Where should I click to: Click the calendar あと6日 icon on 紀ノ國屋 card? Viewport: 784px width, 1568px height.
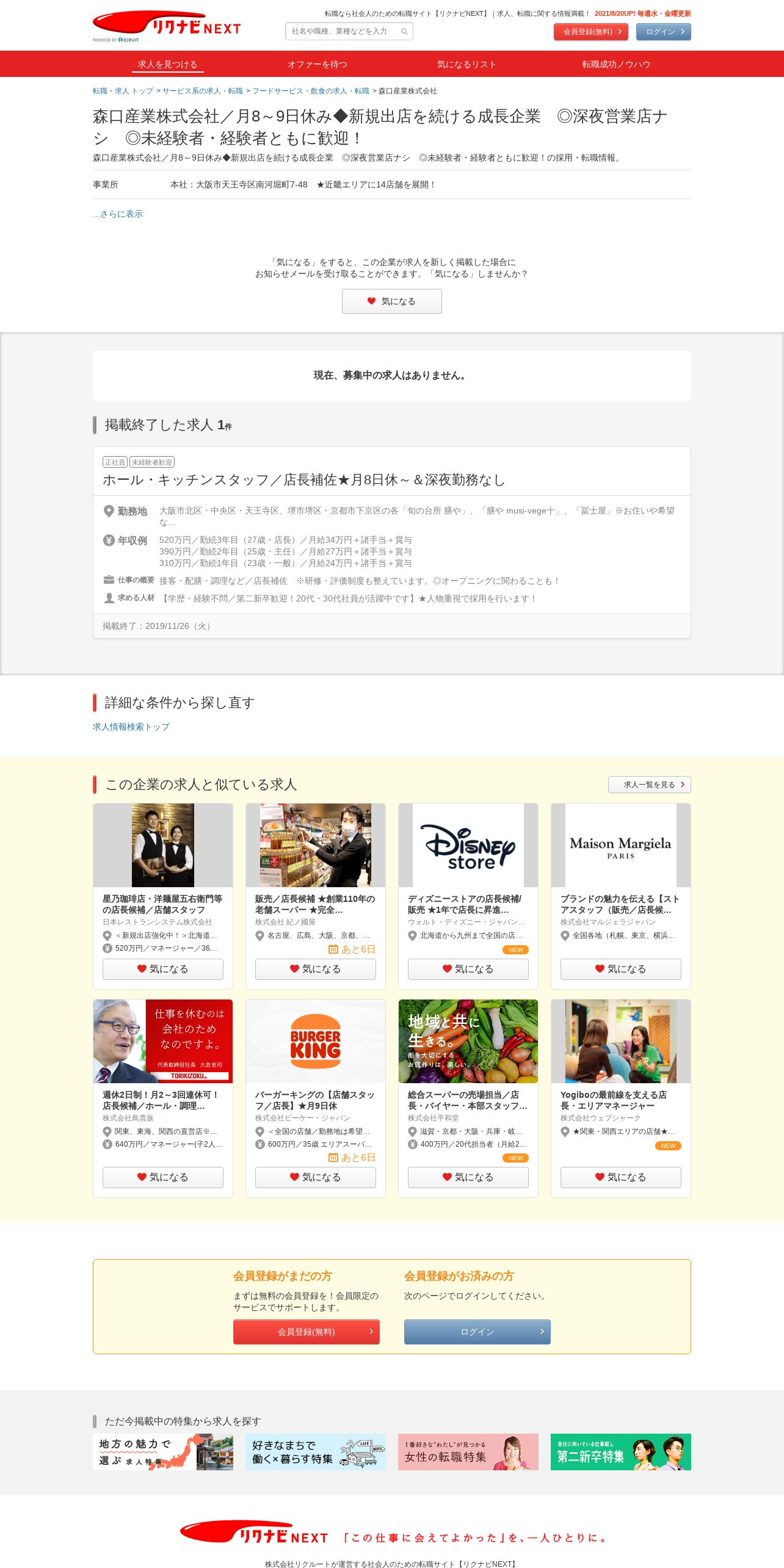point(333,949)
